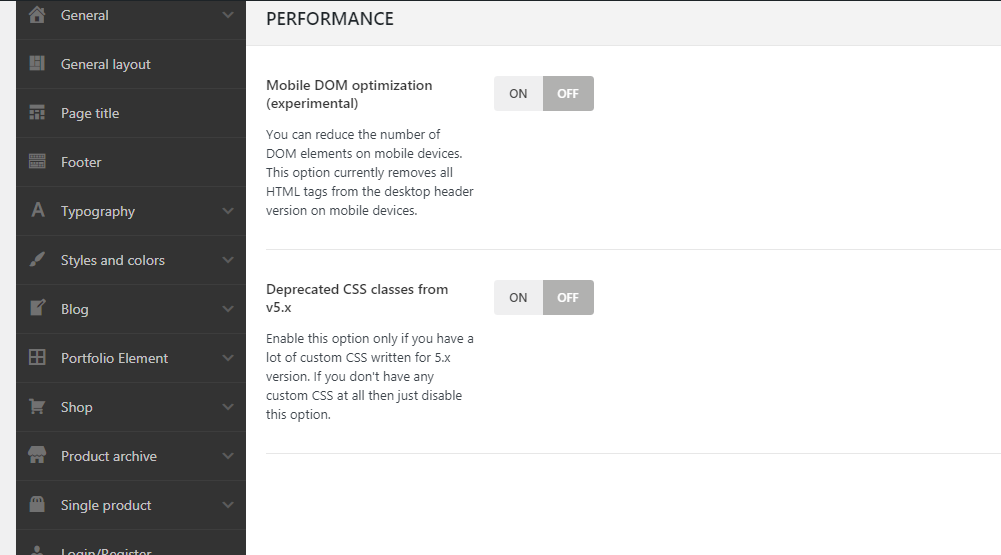Go to Page title settings
Image resolution: width=1001 pixels, height=555 pixels.
(90, 113)
